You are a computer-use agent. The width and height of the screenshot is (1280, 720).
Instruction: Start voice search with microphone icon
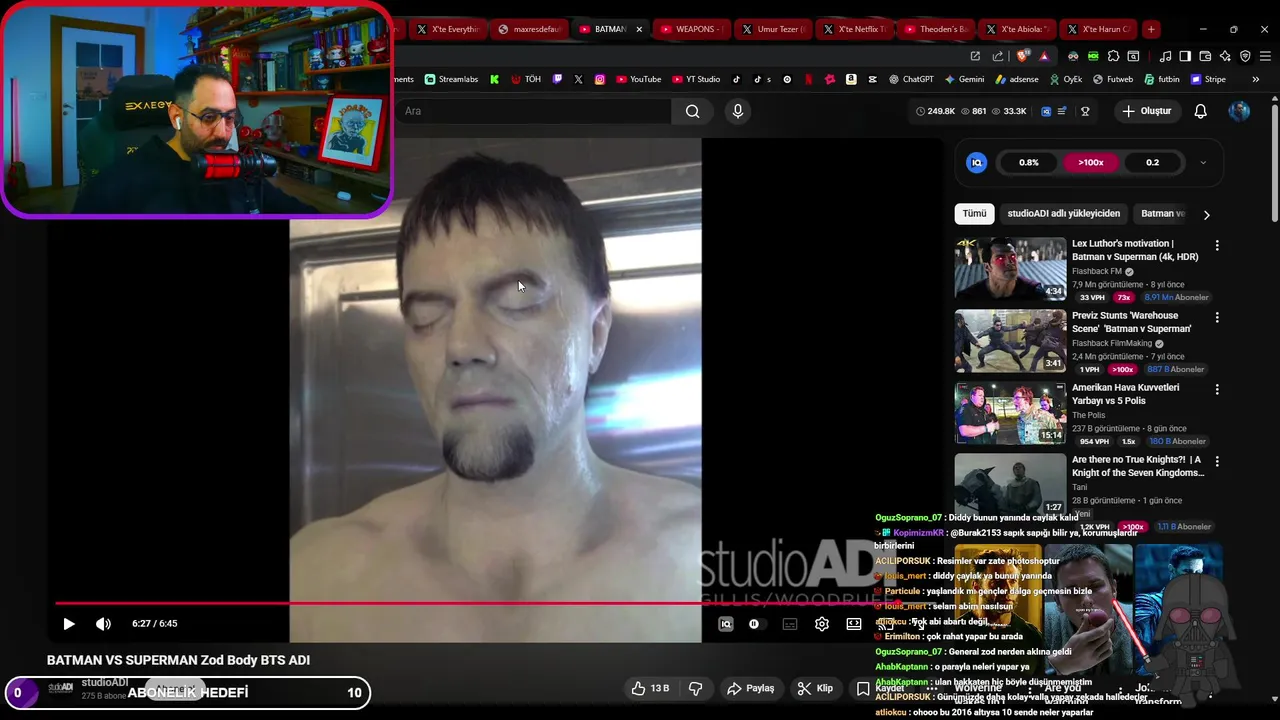[x=738, y=111]
